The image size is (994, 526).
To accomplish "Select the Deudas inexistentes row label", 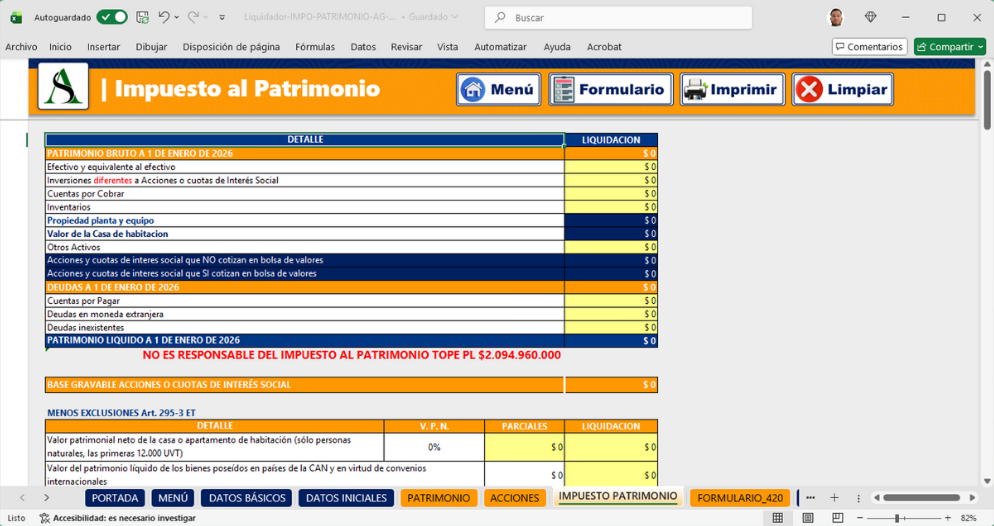I will (86, 328).
